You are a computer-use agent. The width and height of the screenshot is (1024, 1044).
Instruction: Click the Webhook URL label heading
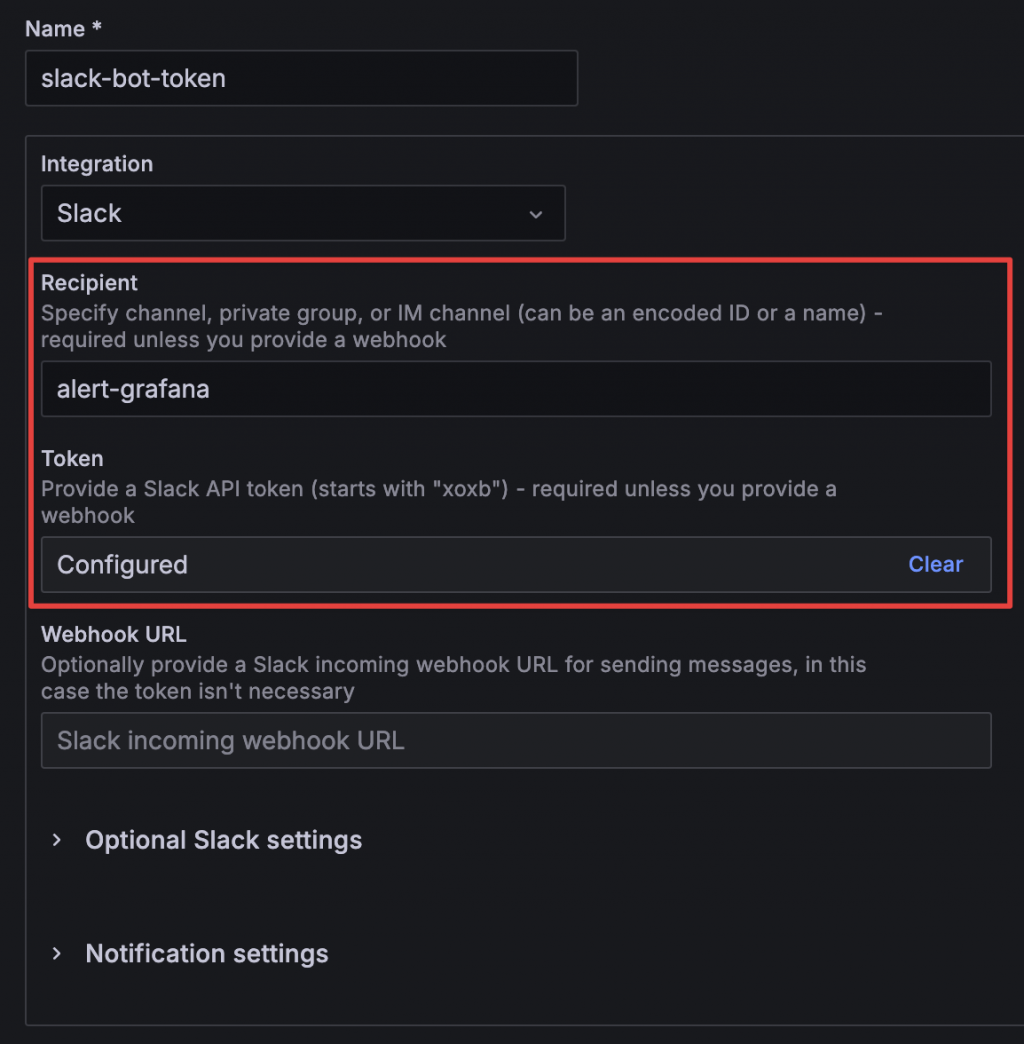click(113, 634)
